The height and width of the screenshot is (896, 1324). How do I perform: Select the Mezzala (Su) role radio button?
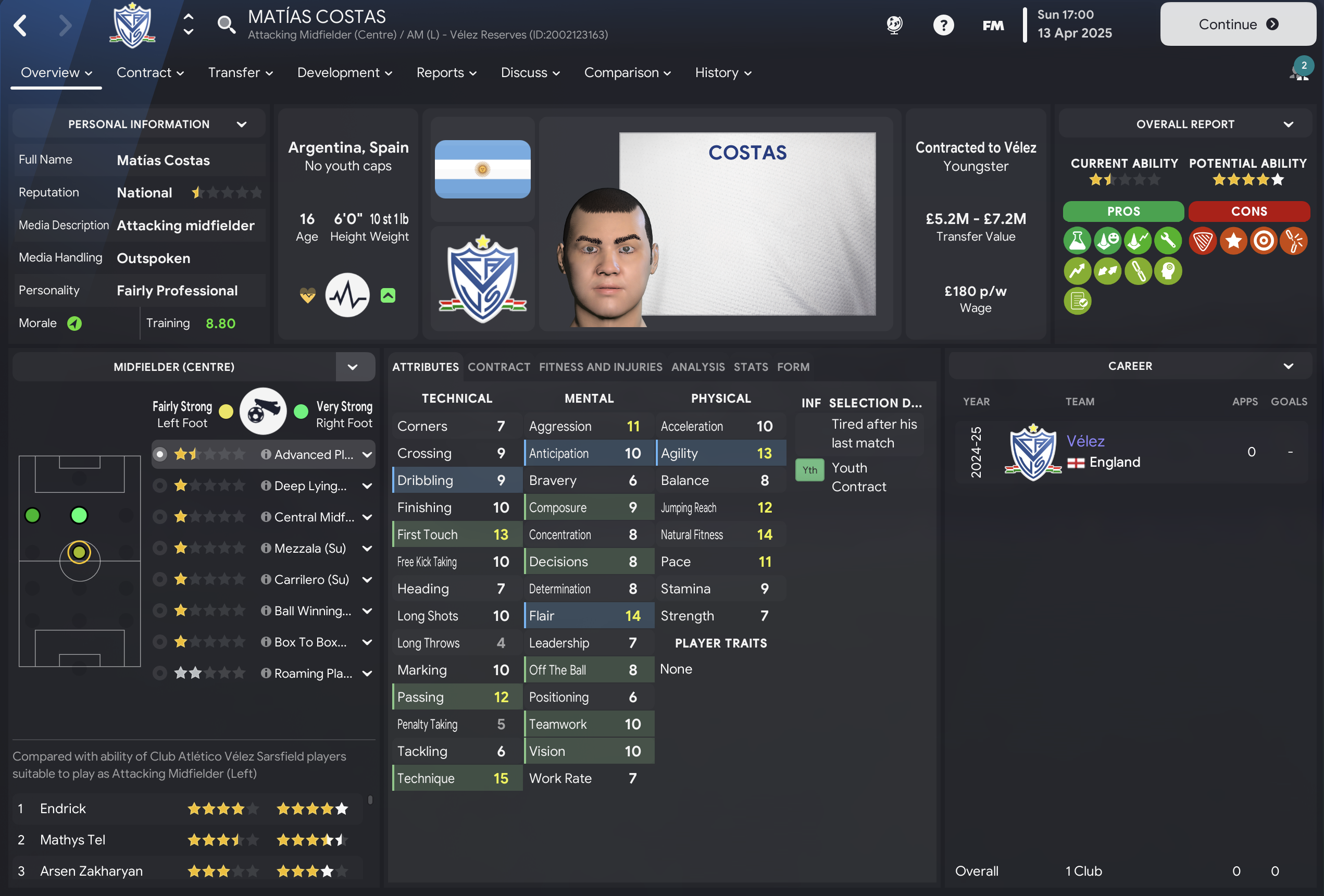(x=160, y=549)
